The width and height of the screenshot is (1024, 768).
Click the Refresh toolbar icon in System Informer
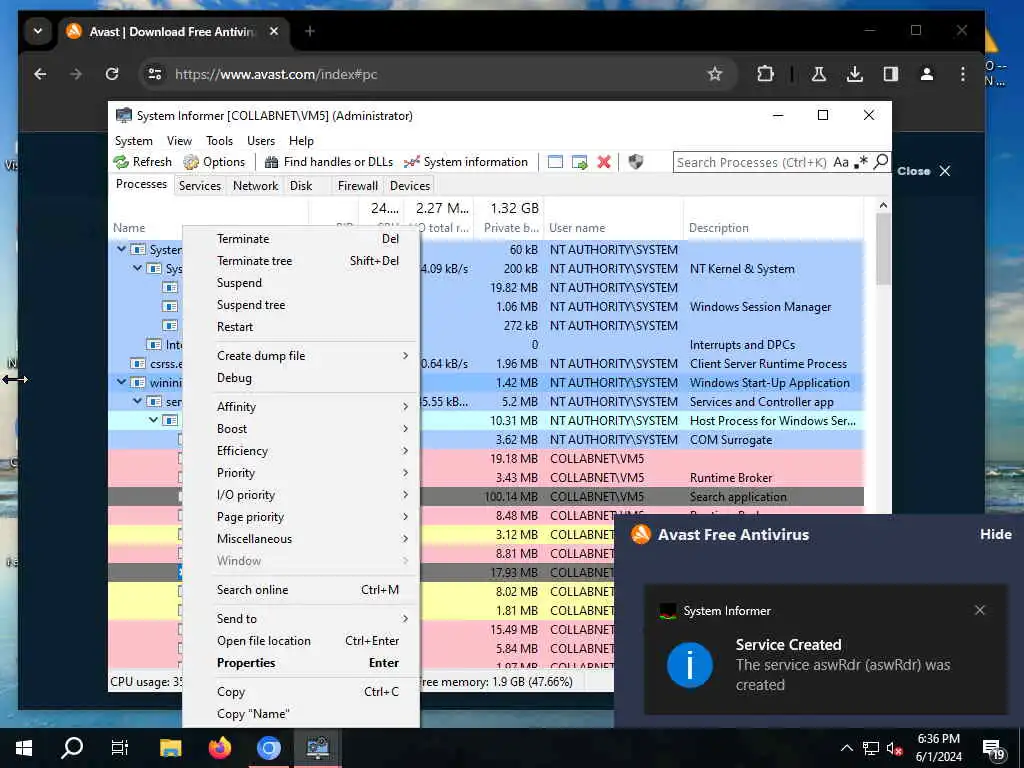point(142,162)
